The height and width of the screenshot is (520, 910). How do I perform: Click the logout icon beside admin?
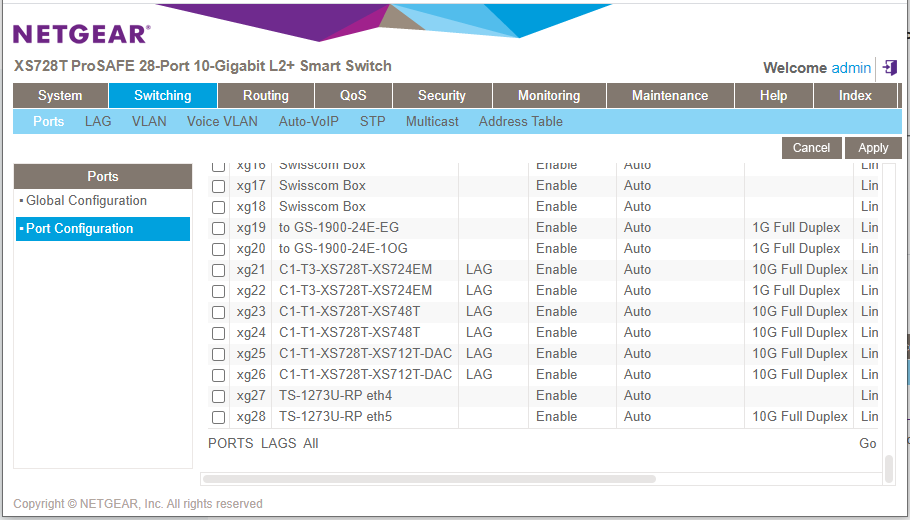889,68
